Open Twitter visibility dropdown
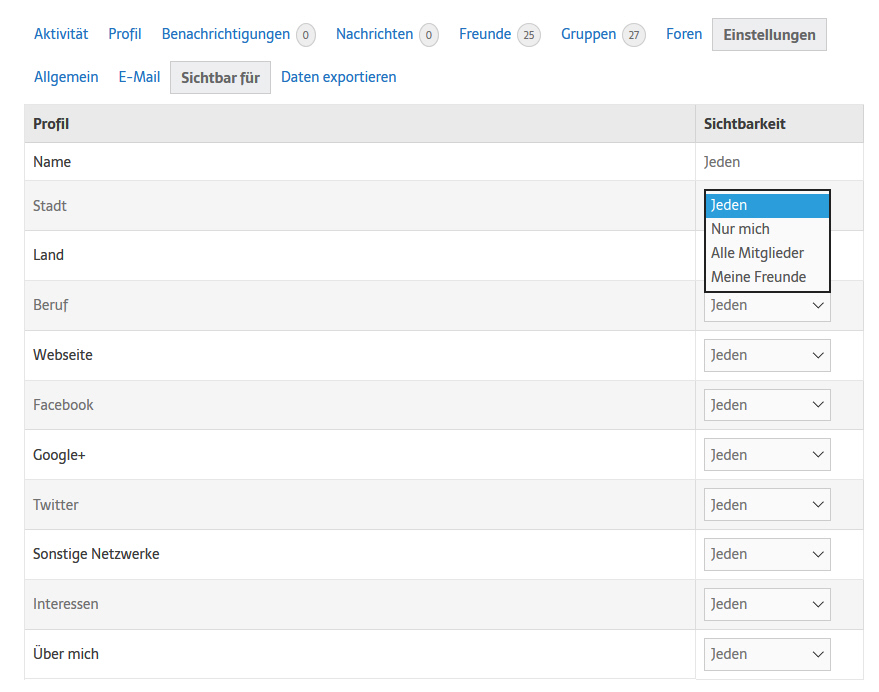This screenshot has height=692, width=879. (767, 505)
